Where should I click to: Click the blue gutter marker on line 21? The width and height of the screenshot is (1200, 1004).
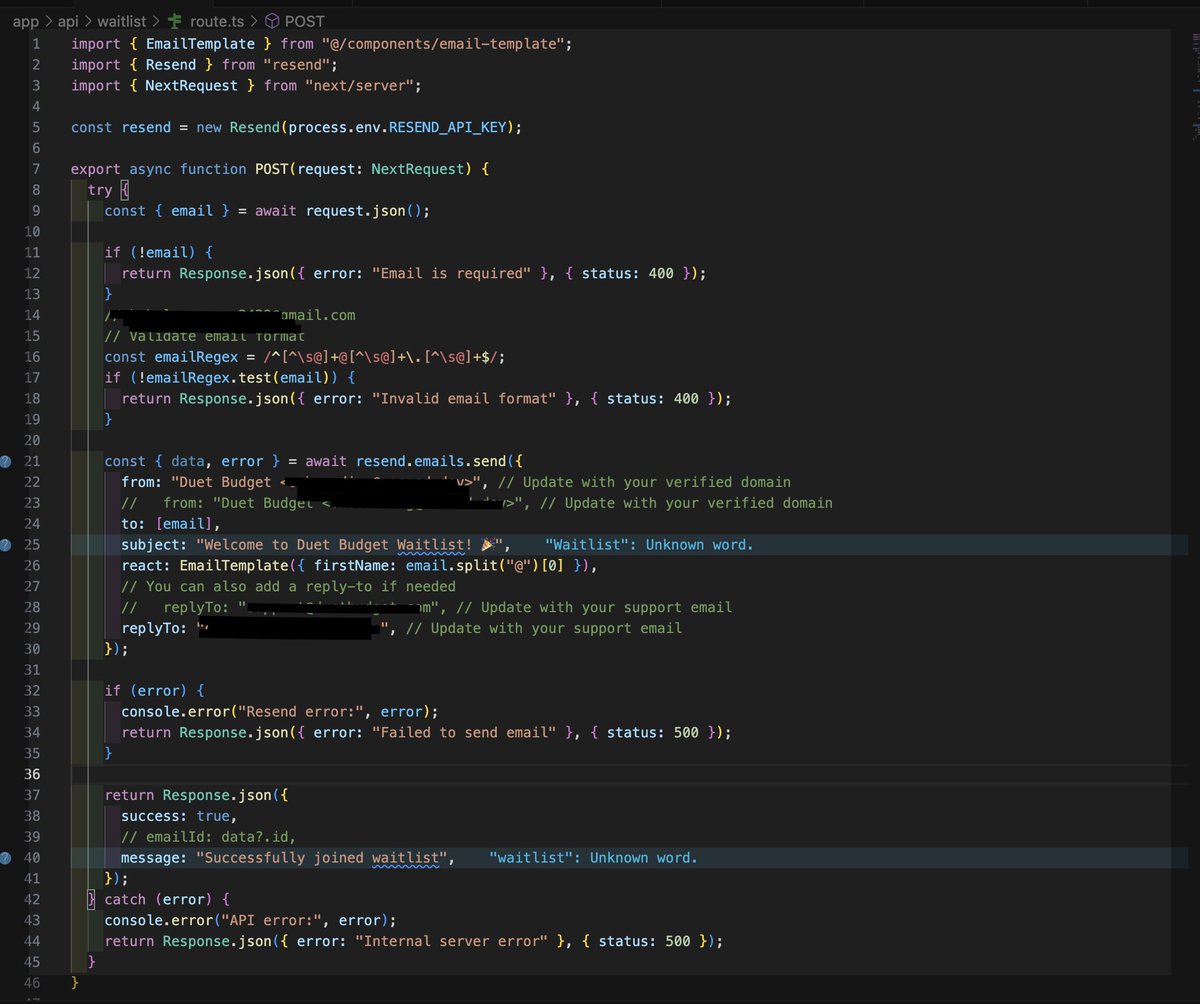[5, 461]
